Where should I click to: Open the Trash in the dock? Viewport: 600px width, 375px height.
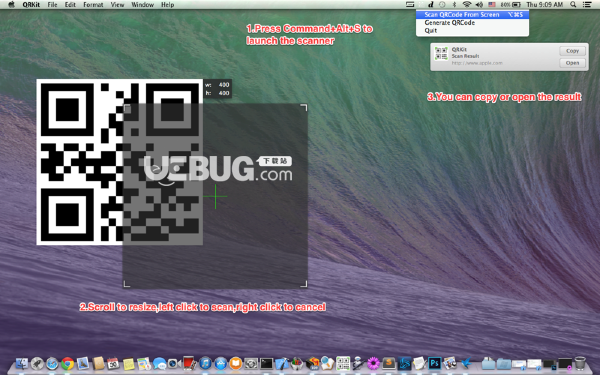pyautogui.click(x=580, y=363)
